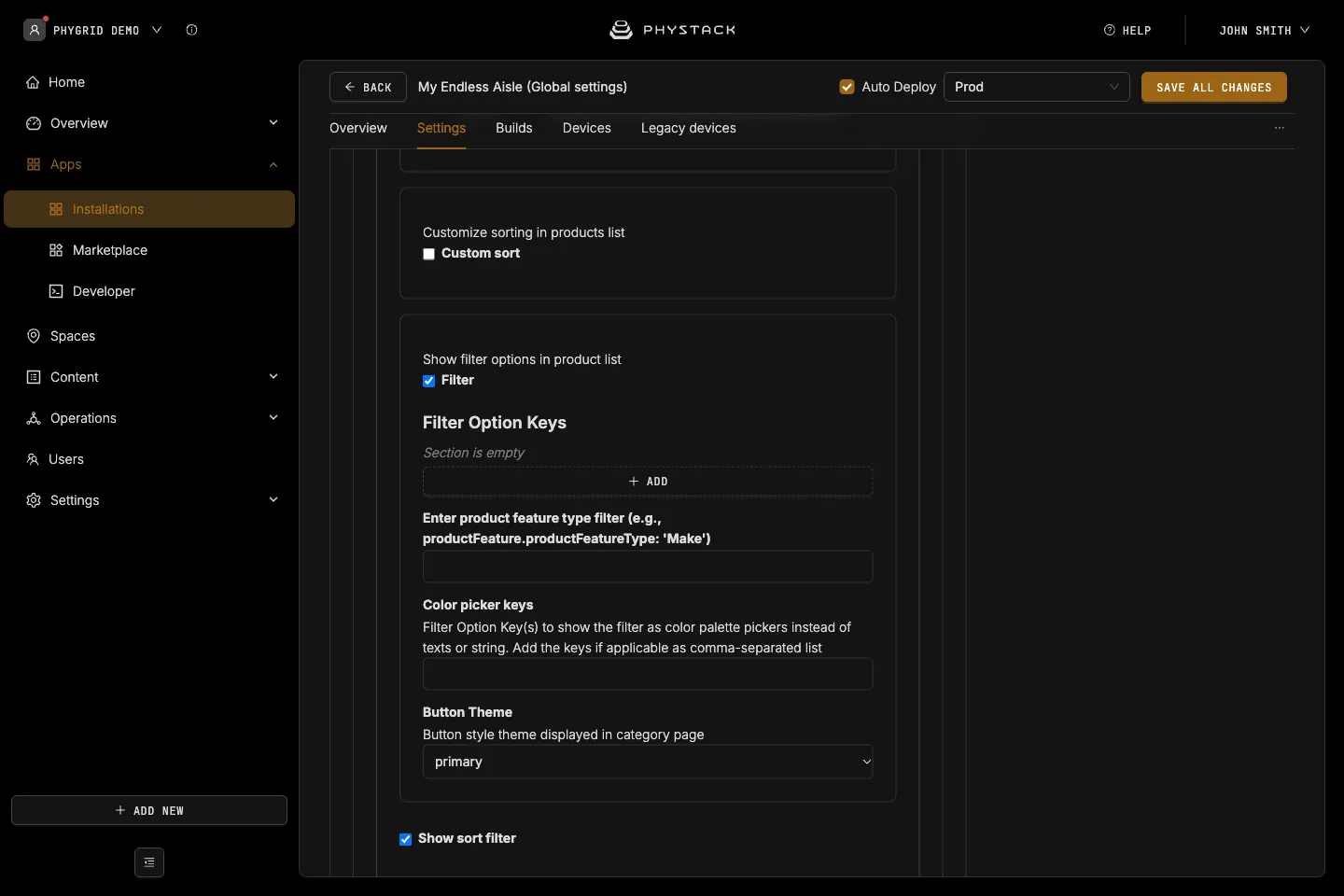Screen dimensions: 1344x896
Task: Open the Button Theme primary dropdown
Action: tap(648, 762)
